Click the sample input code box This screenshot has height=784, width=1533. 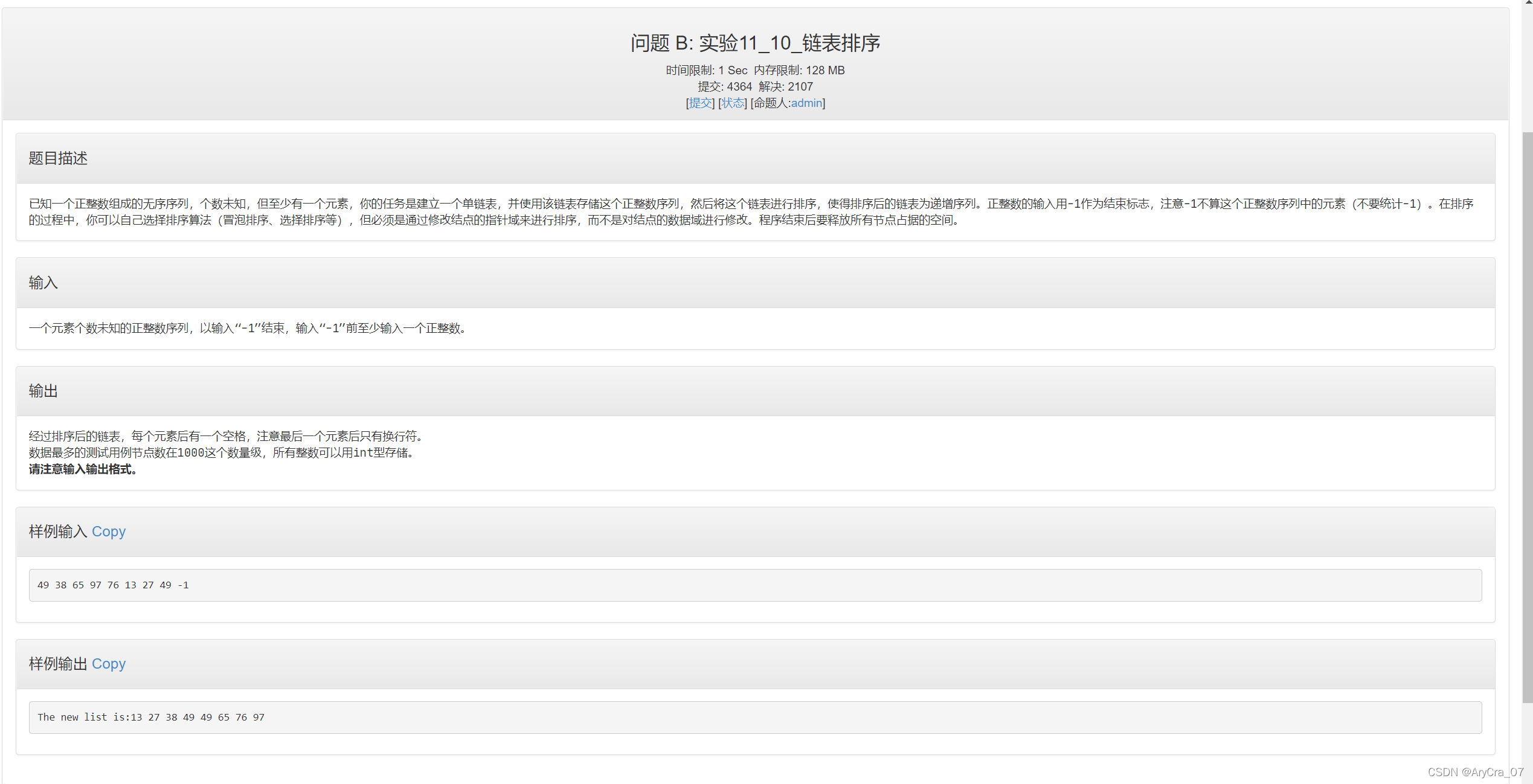[x=755, y=585]
